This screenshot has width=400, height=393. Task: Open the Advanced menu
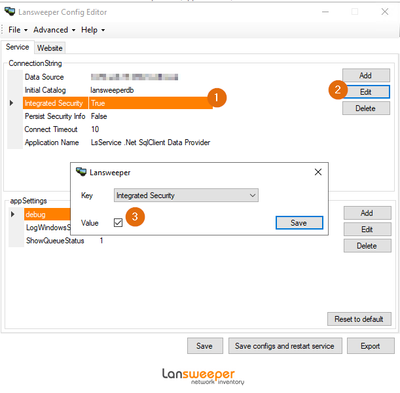pos(54,30)
